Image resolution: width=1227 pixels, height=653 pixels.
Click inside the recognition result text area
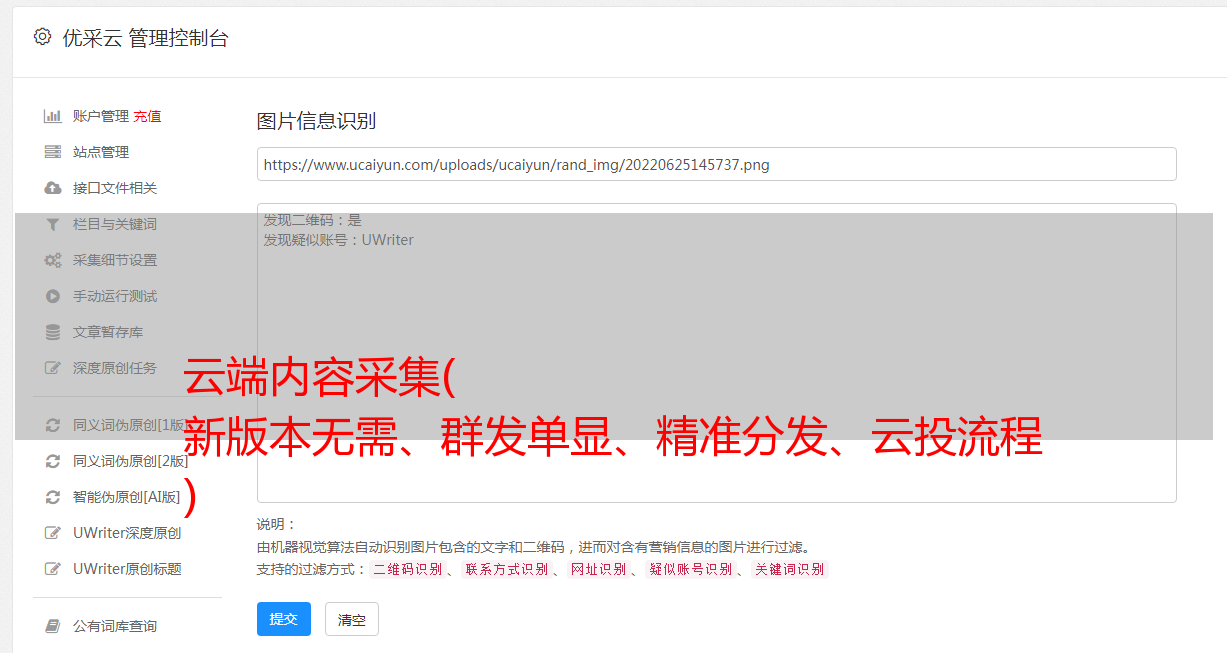tap(716, 353)
